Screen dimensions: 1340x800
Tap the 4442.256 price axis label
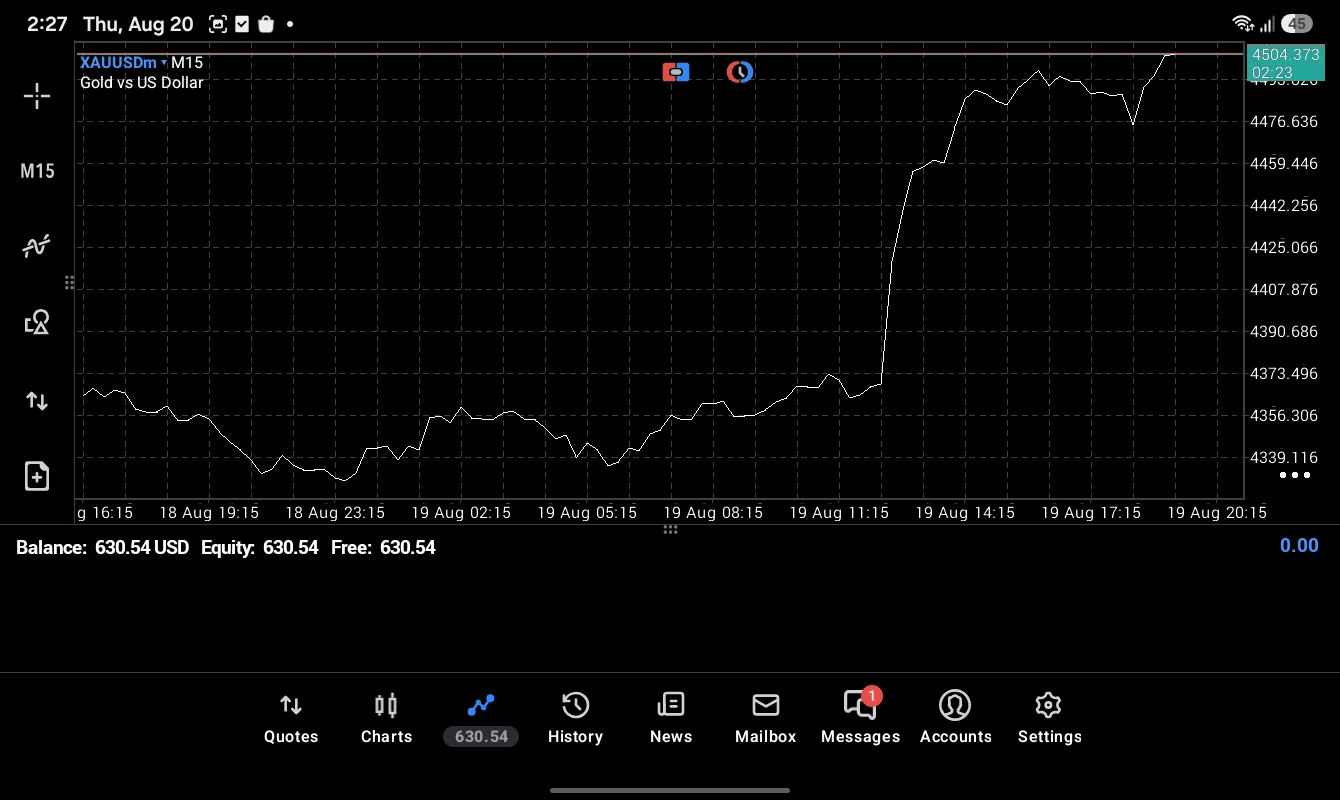point(1284,206)
